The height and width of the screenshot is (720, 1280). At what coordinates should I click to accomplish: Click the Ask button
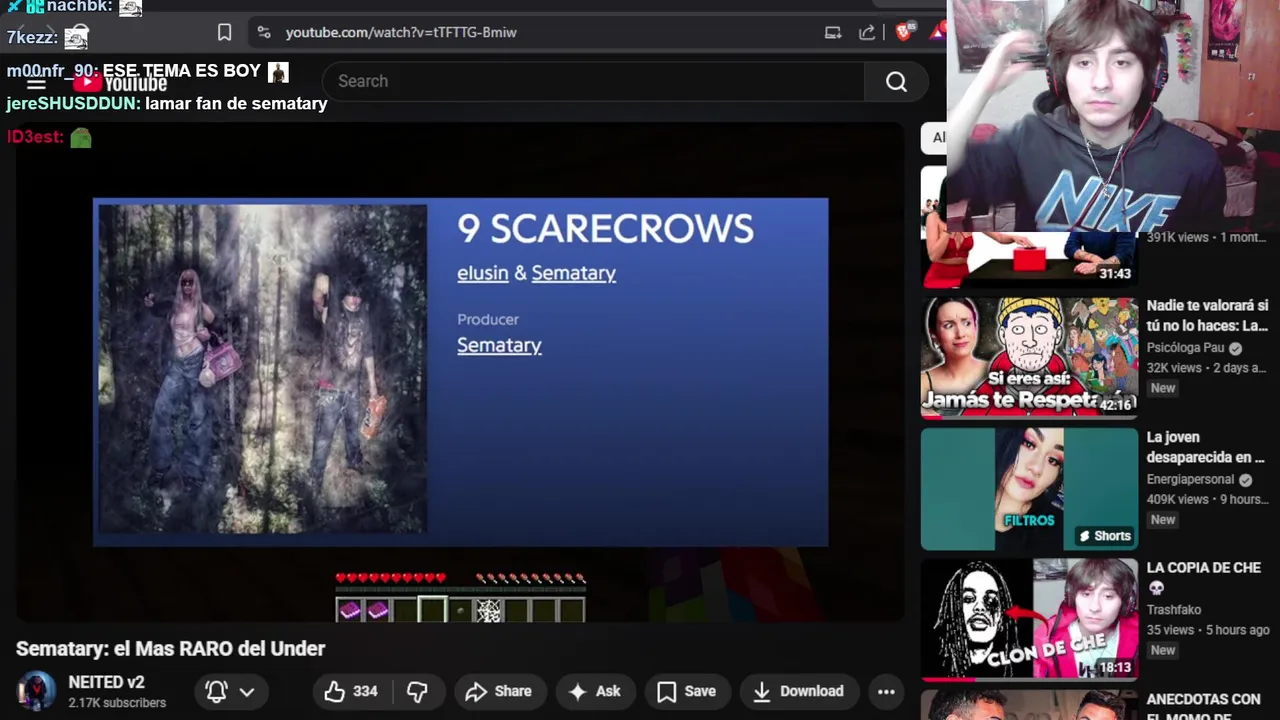[x=594, y=691]
